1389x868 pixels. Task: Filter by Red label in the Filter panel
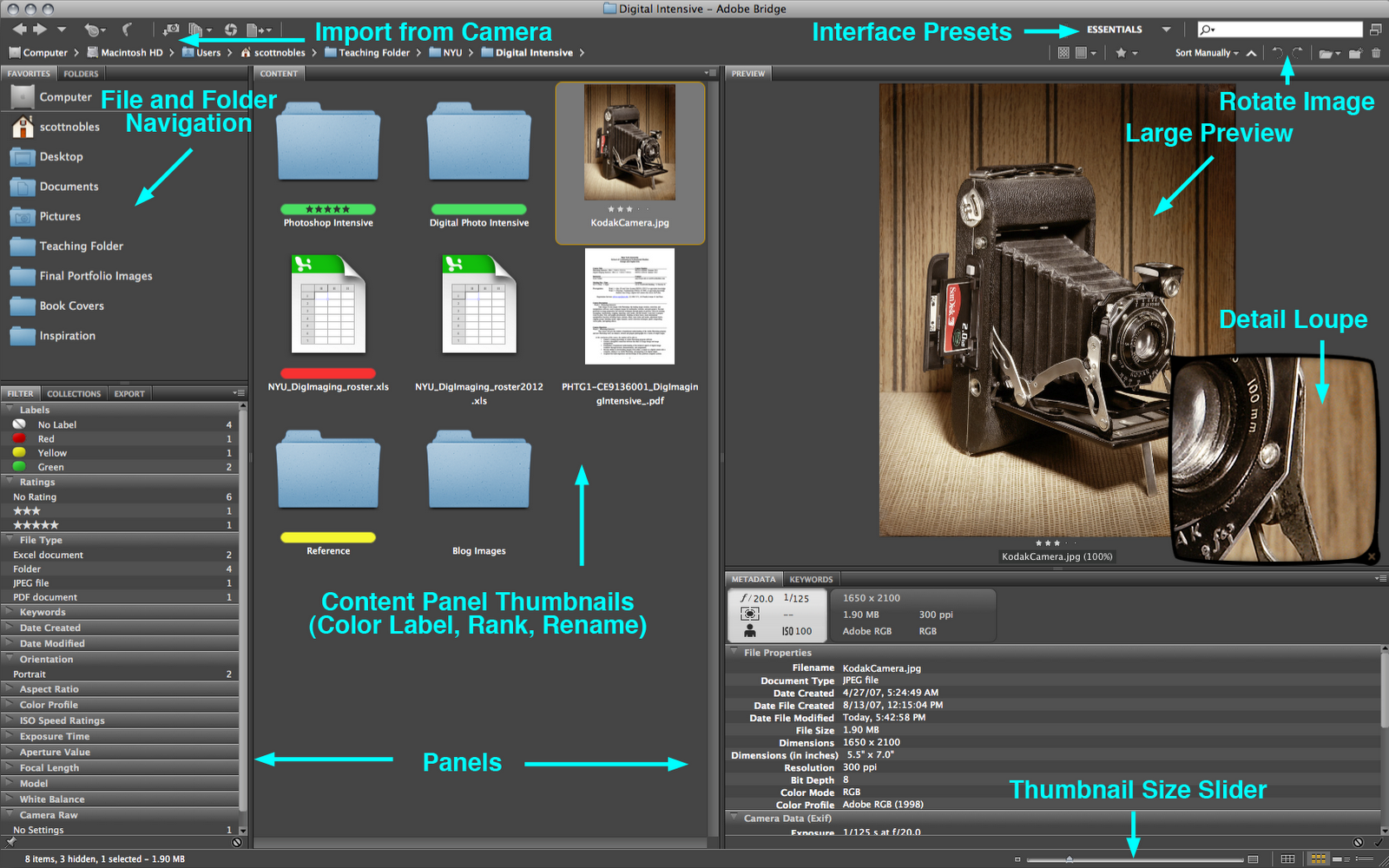tap(50, 438)
